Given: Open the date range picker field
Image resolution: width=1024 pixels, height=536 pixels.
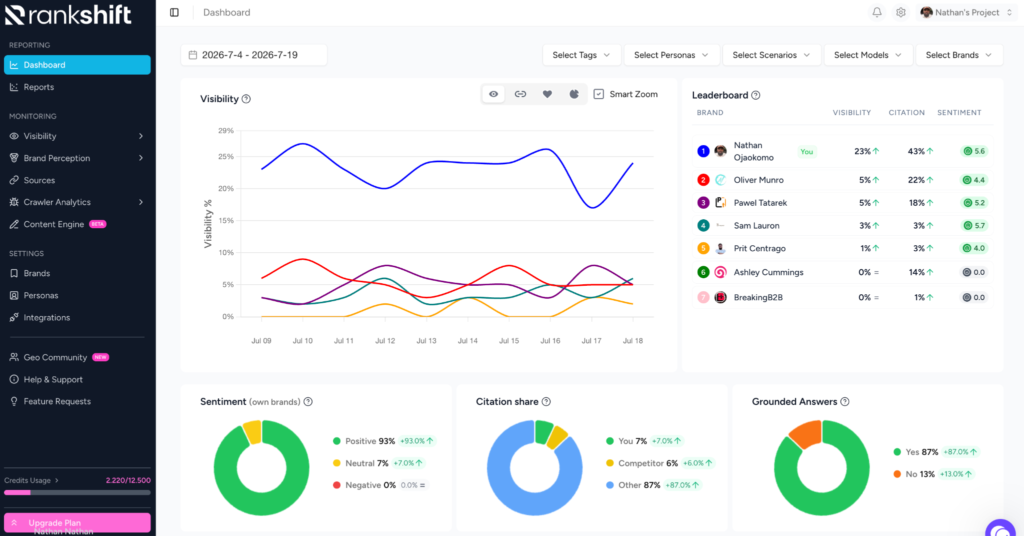Looking at the screenshot, I should [x=254, y=55].
